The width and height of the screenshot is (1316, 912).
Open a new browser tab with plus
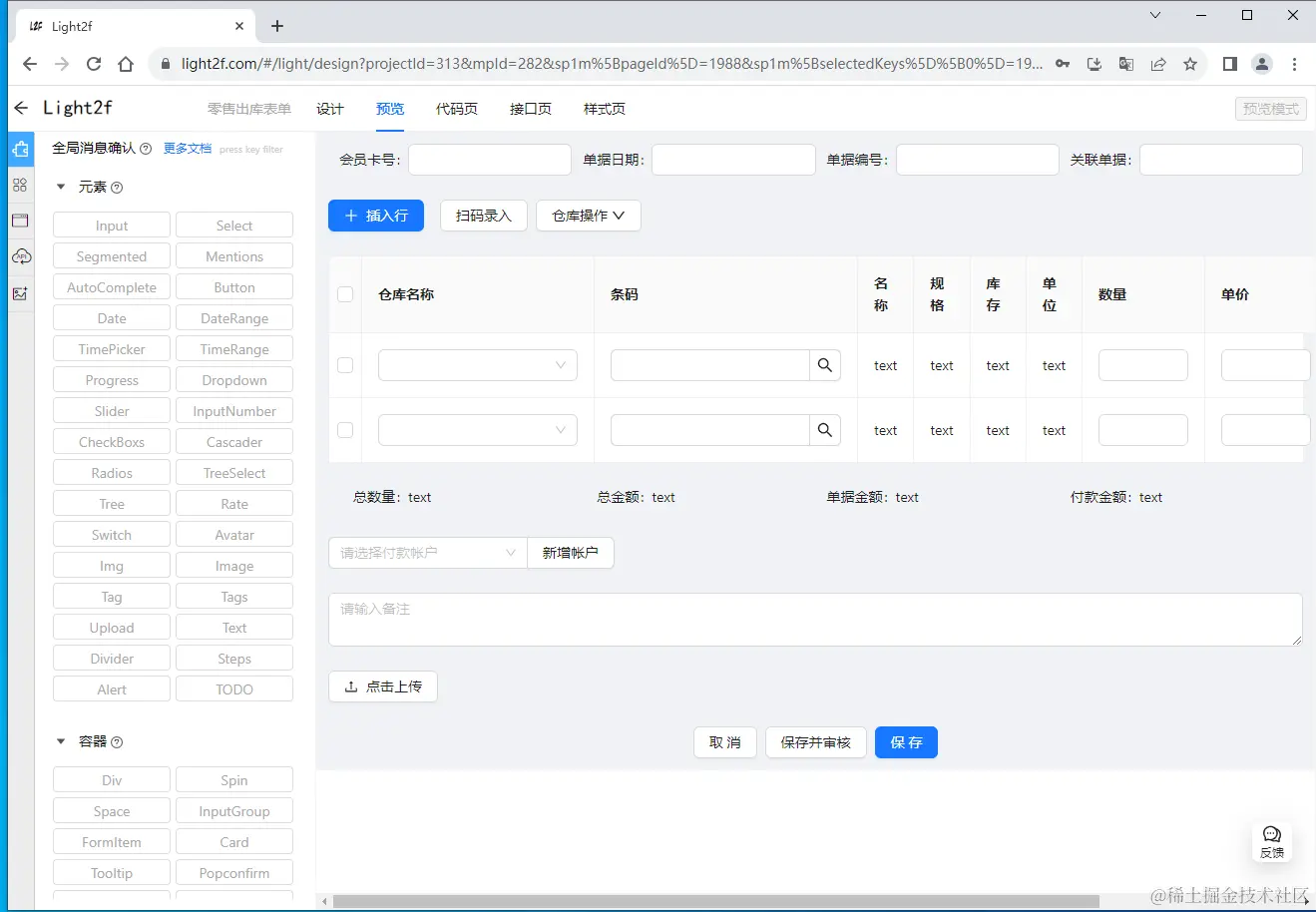[x=277, y=26]
